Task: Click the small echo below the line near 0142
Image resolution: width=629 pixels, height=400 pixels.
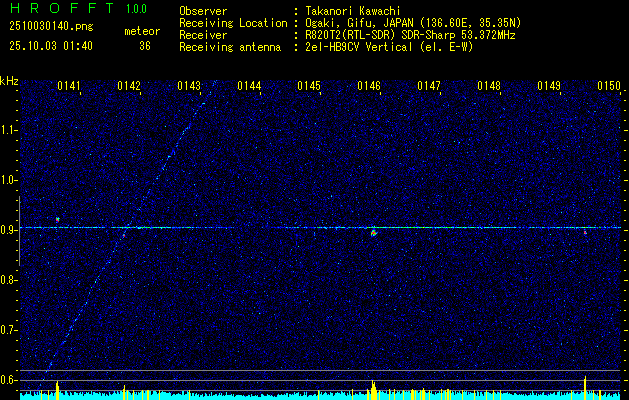Action: coord(124,236)
